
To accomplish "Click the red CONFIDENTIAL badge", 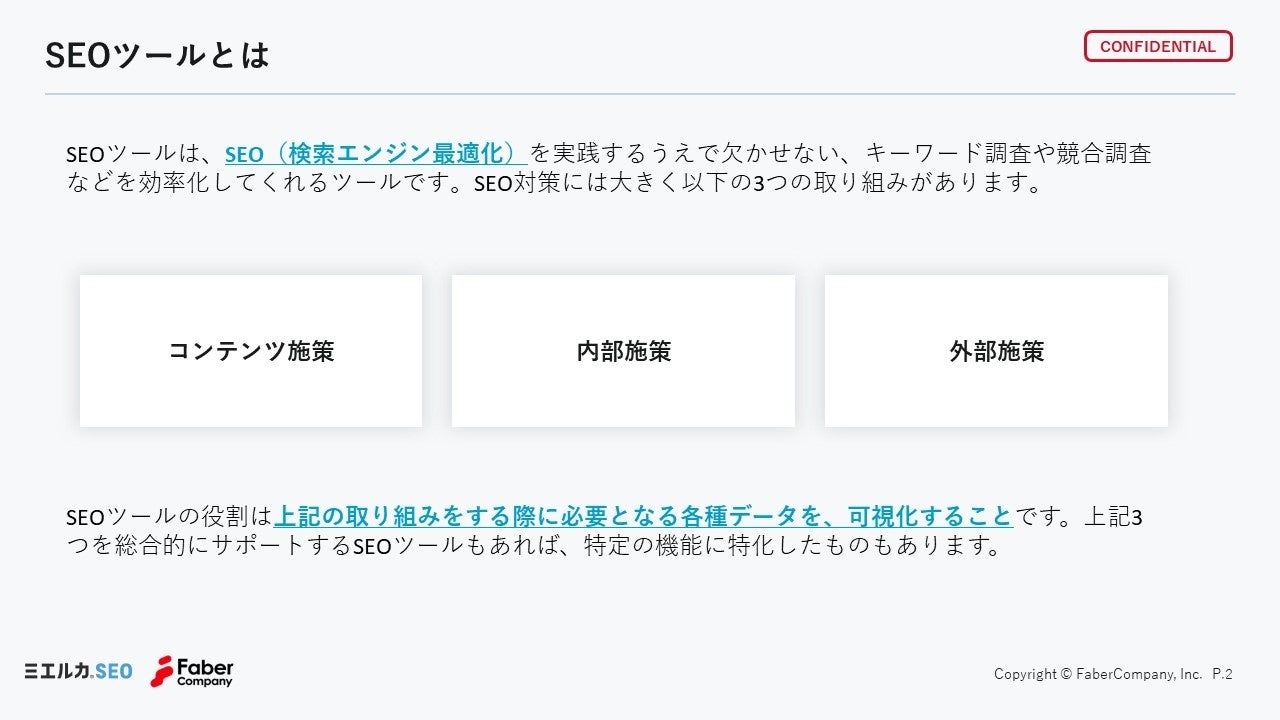I will [x=1158, y=46].
